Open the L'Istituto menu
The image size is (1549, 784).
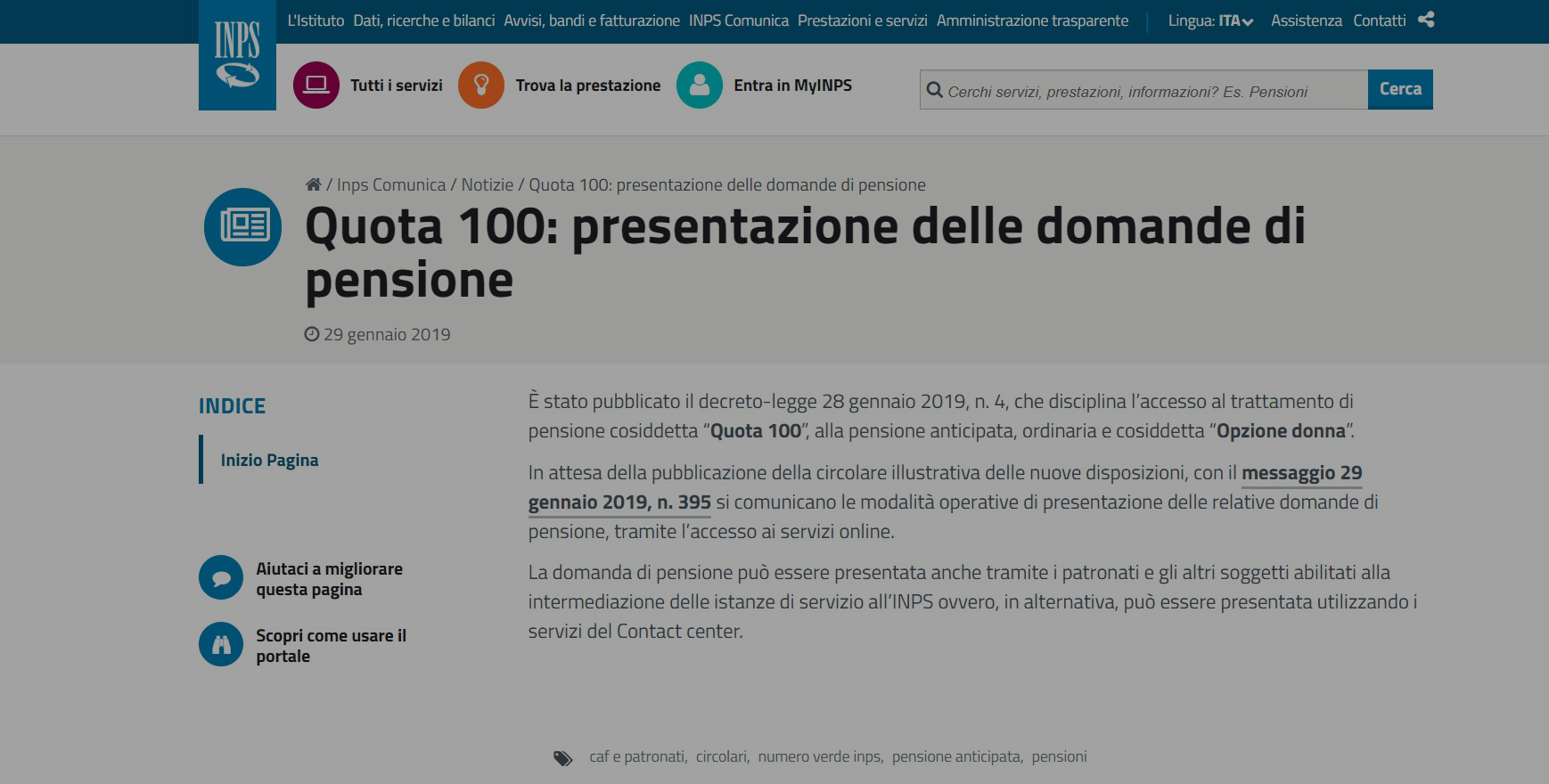pyautogui.click(x=316, y=20)
